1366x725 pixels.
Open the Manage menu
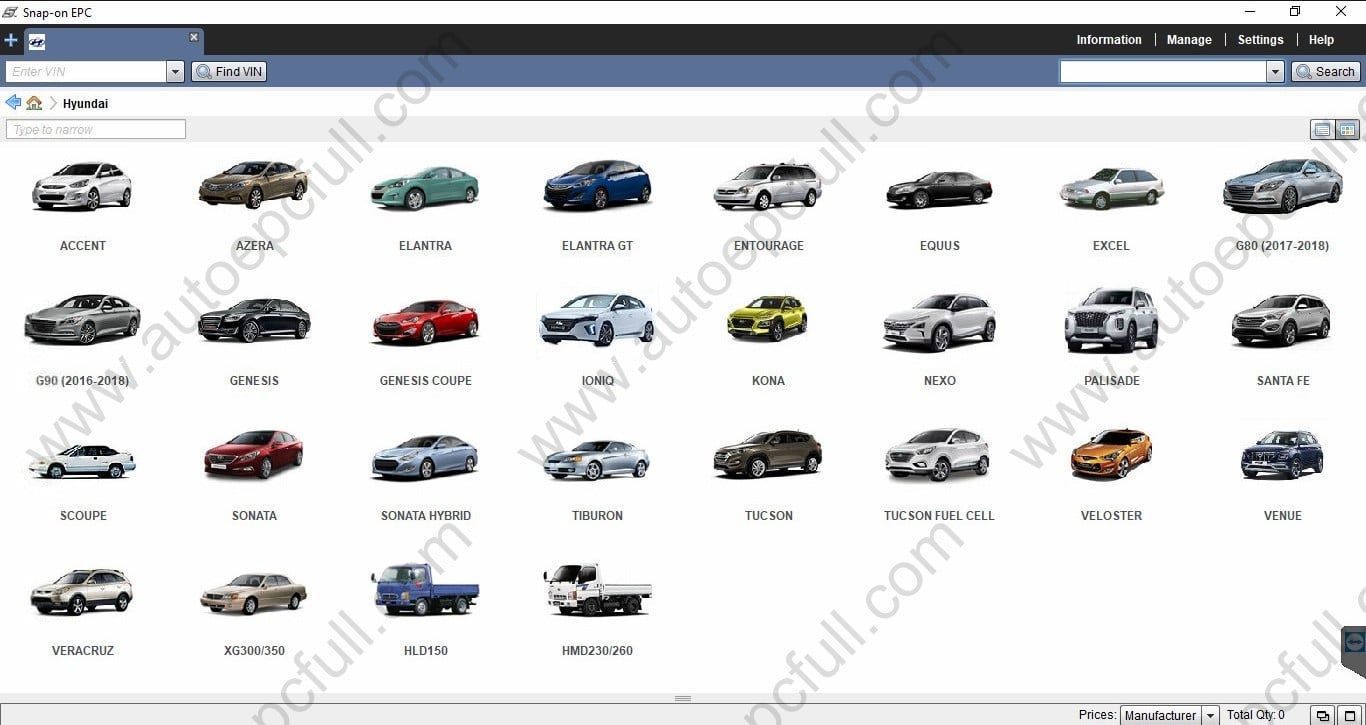1189,40
